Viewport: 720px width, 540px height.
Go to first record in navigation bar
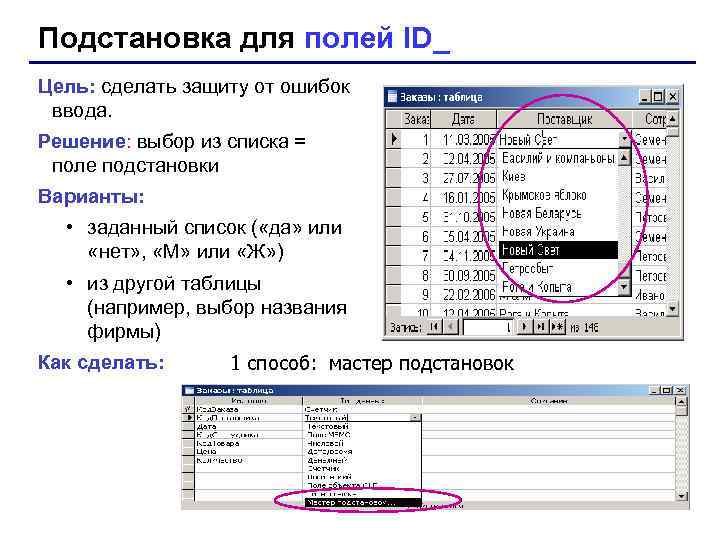tap(434, 326)
